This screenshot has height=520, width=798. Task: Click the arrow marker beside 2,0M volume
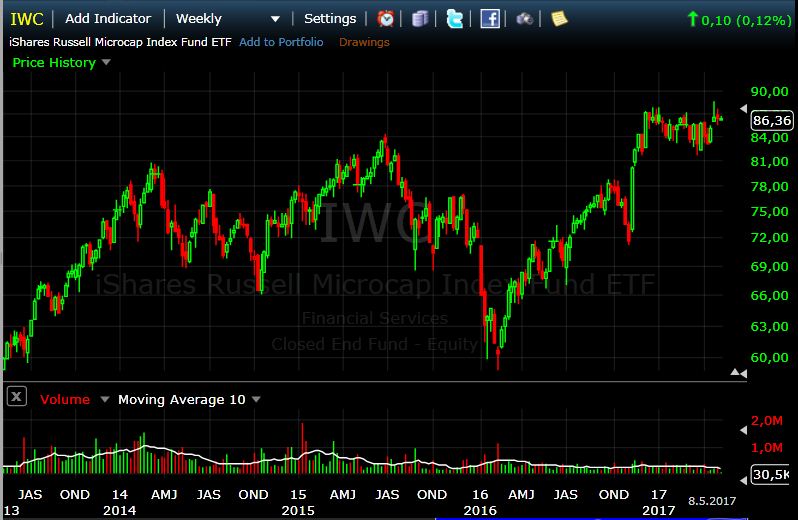[x=743, y=430]
